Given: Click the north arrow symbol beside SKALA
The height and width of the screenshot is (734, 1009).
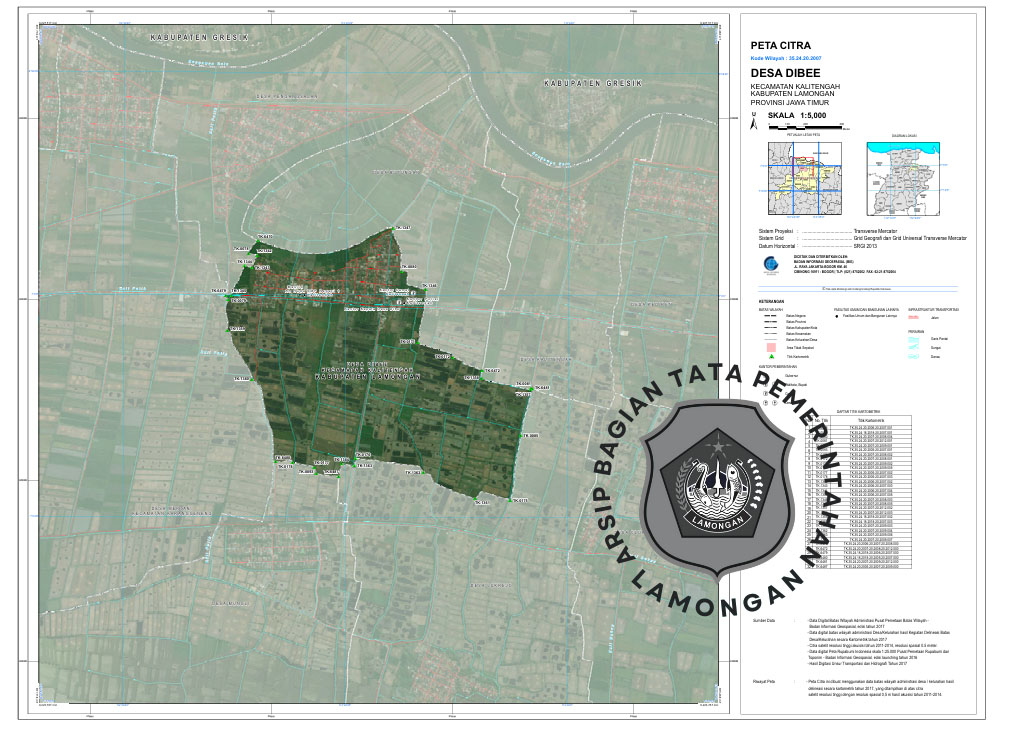Looking at the screenshot, I should [754, 122].
